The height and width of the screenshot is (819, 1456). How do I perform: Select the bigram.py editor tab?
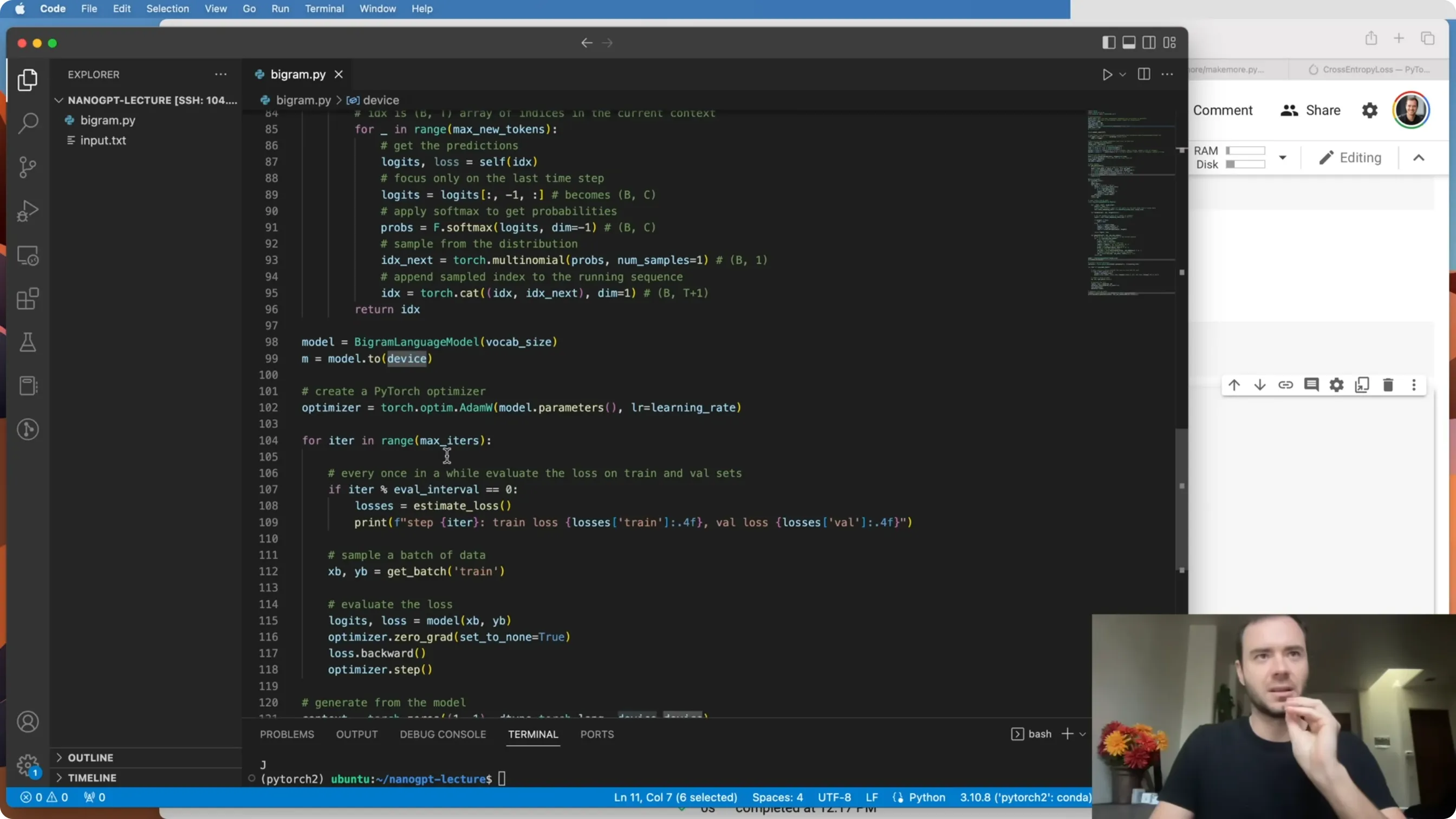tap(297, 75)
